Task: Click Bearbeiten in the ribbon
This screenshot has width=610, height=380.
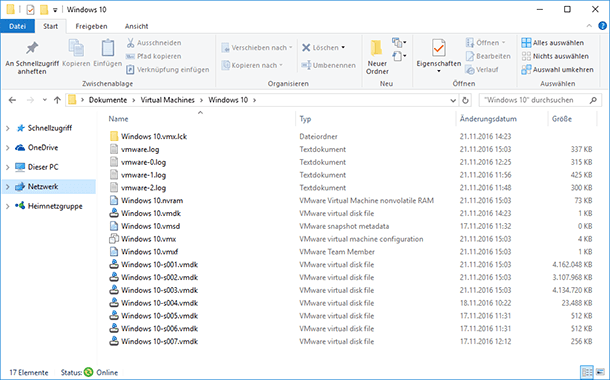Action: pyautogui.click(x=488, y=56)
